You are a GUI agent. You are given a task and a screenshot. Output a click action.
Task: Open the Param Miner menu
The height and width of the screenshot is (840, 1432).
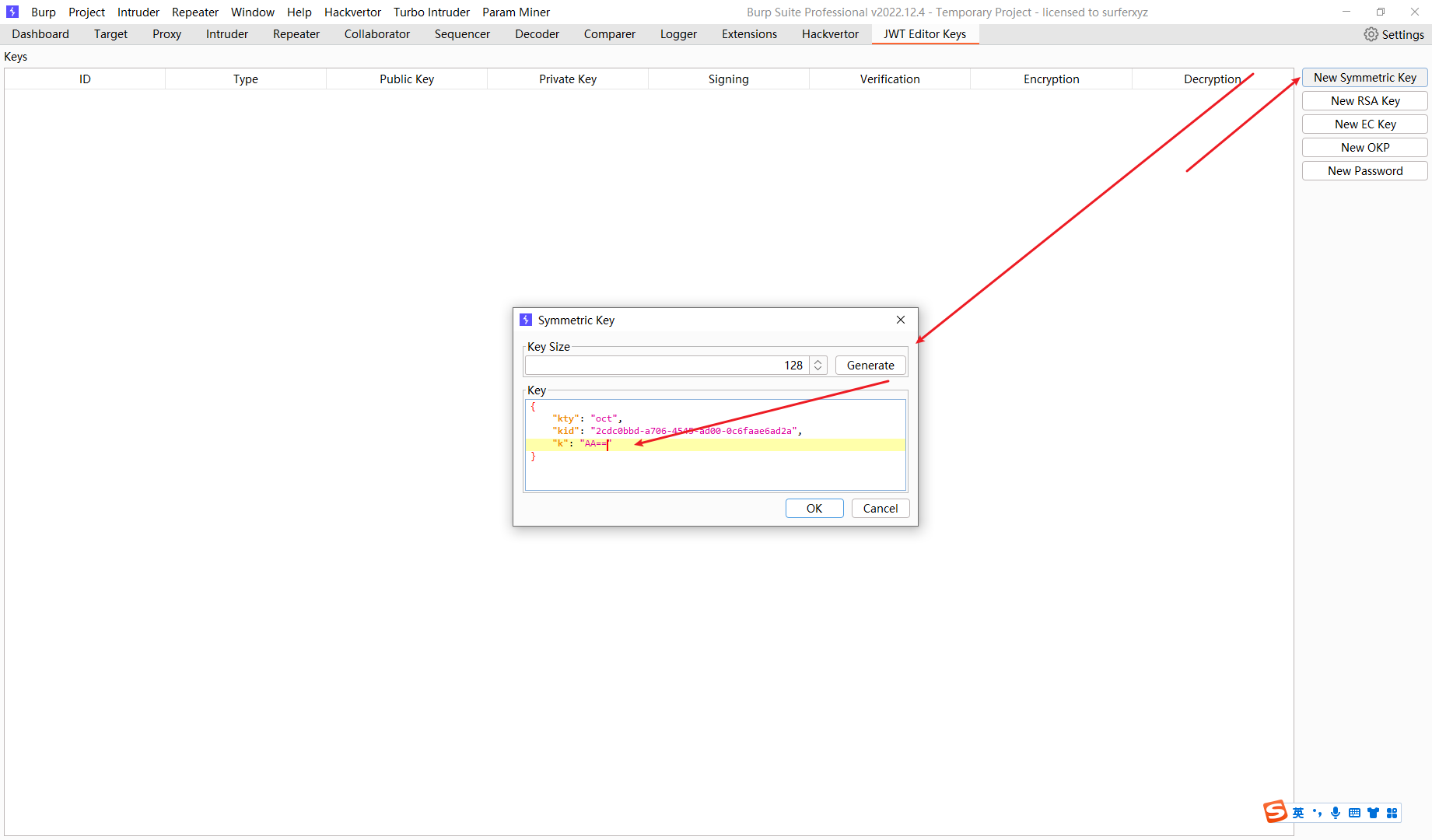(x=516, y=12)
